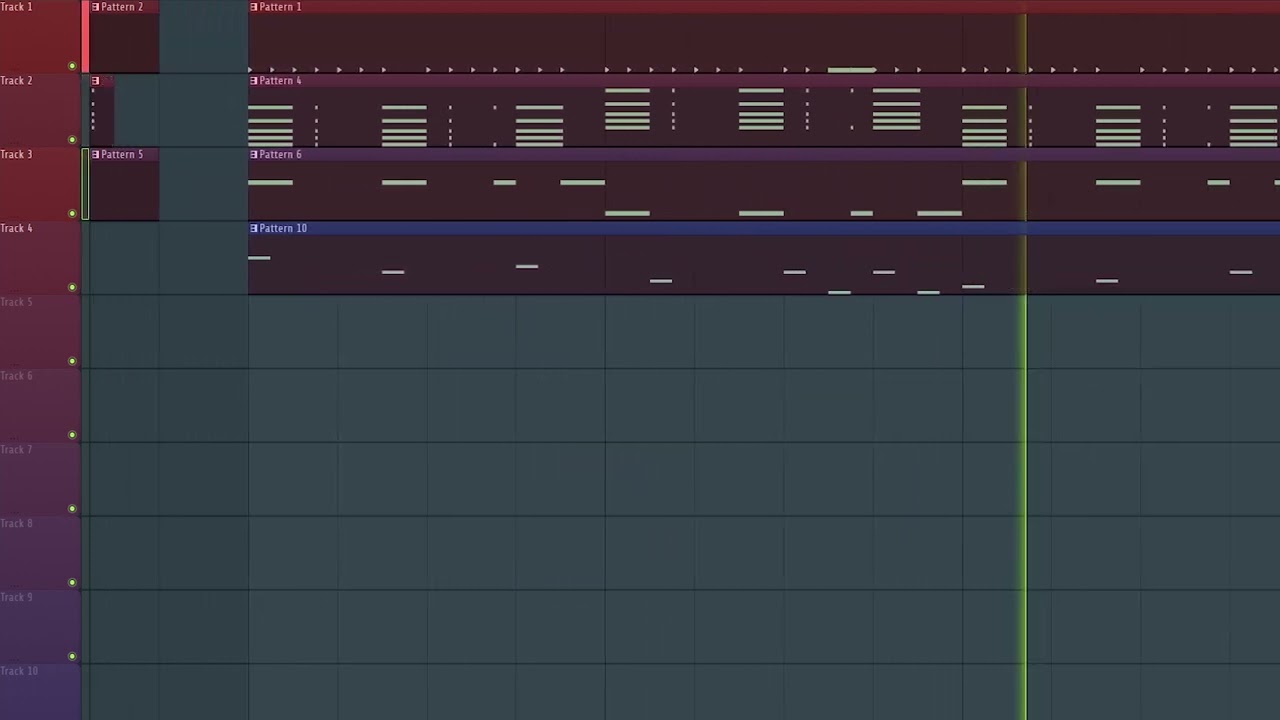
Task: Select the Track 6 header
Action: pos(40,406)
